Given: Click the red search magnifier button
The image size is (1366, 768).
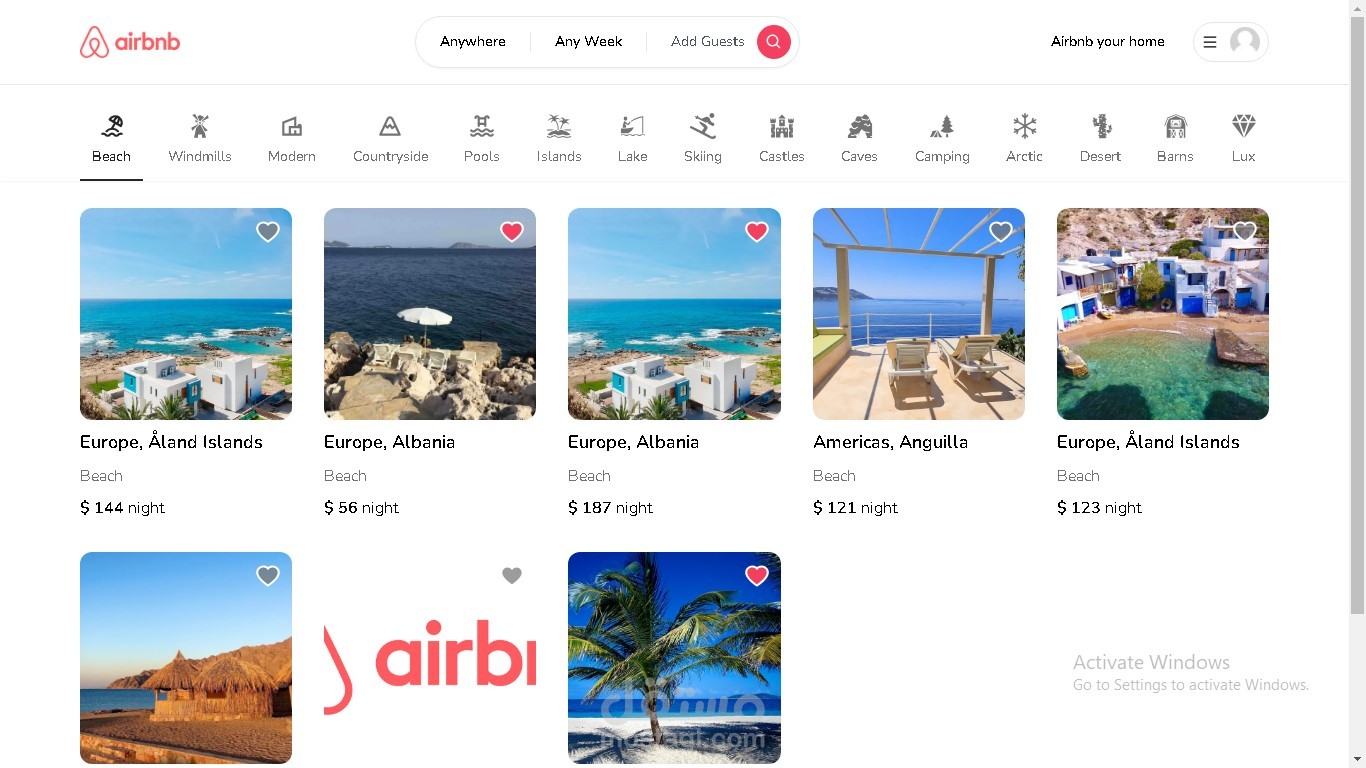Looking at the screenshot, I should click(773, 42).
